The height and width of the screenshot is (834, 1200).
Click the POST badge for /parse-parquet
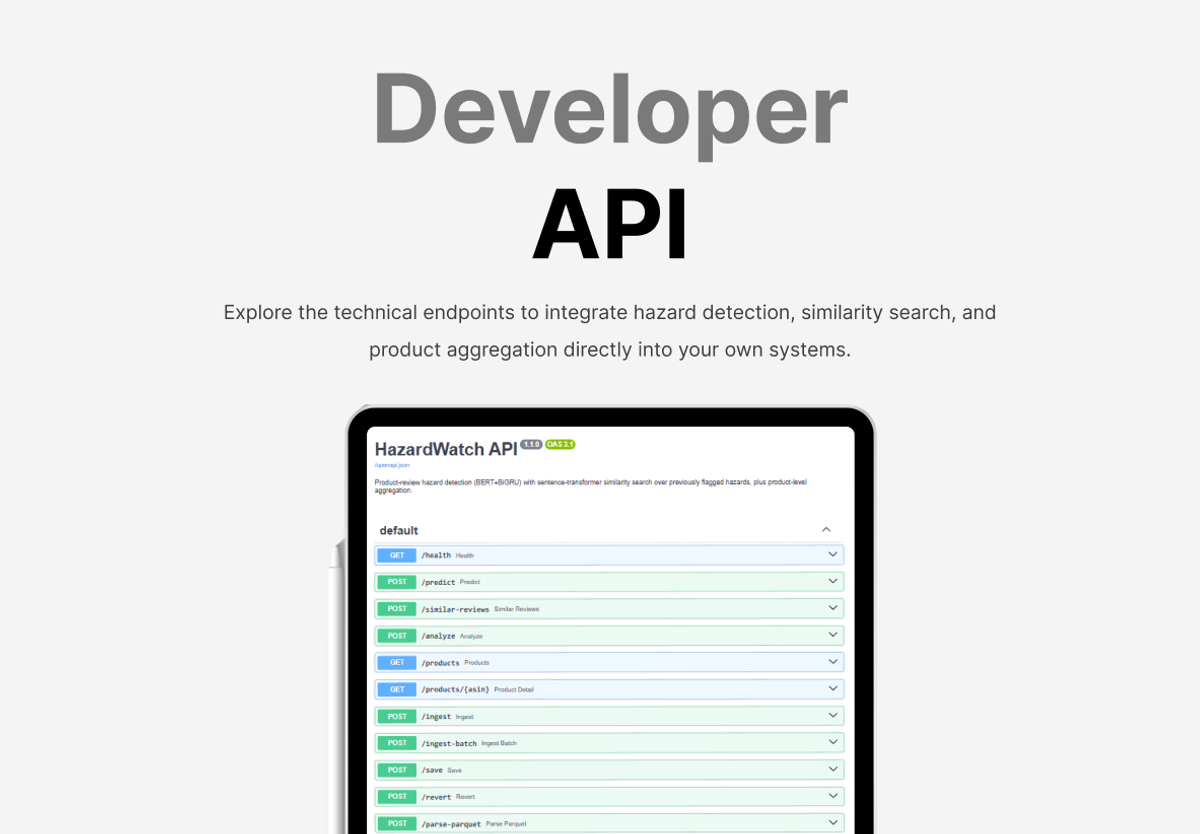(x=397, y=824)
